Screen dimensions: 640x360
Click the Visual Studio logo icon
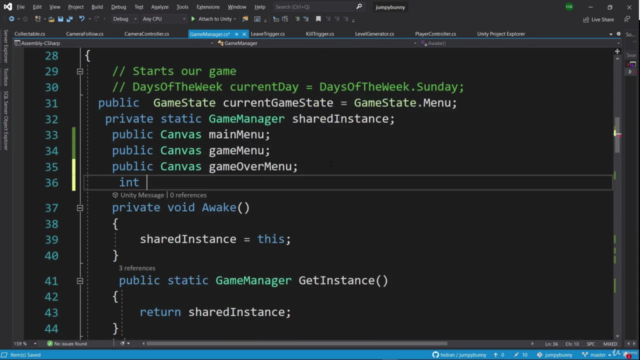tap(8, 7)
